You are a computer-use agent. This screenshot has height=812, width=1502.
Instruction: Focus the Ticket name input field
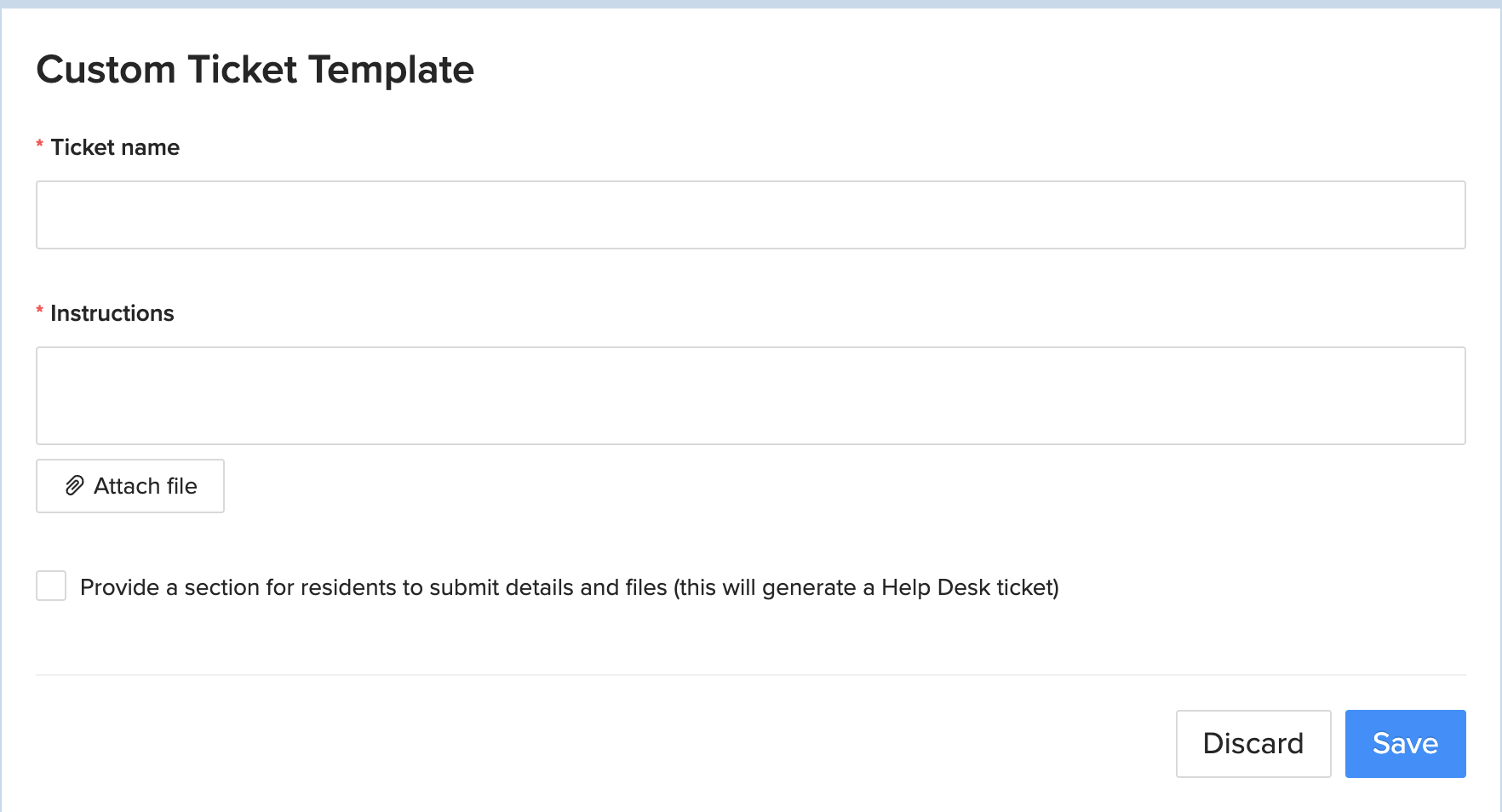tap(750, 214)
